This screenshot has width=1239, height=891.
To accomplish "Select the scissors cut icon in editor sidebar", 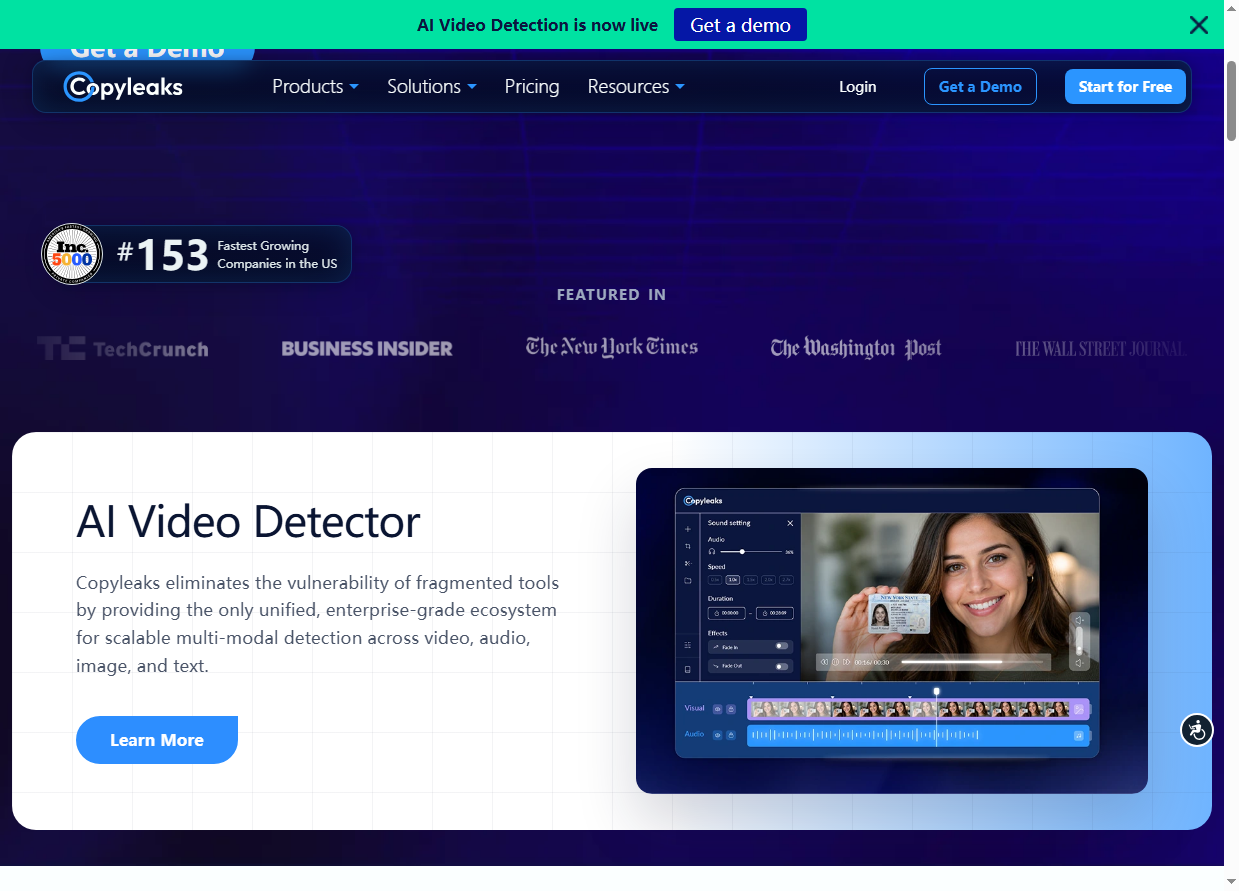I will (x=688, y=563).
